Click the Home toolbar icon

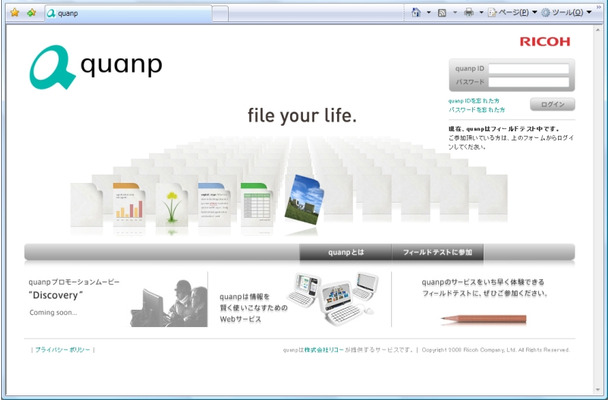416,12
